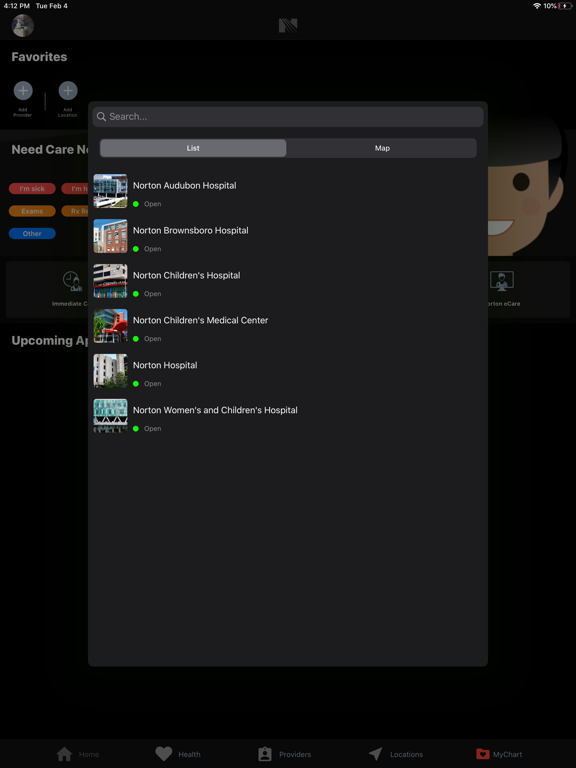Click green Open status dot for Norton Brownsboro

(136, 249)
